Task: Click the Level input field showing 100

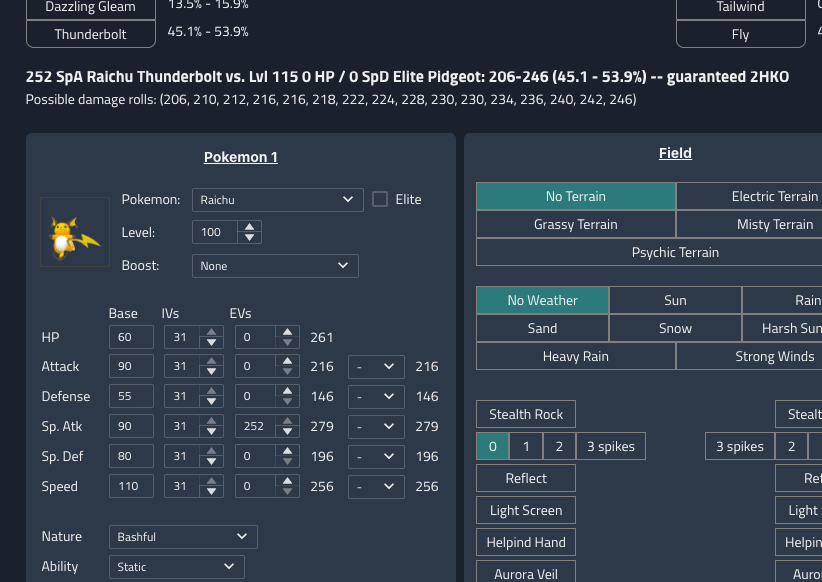Action: click(x=215, y=232)
